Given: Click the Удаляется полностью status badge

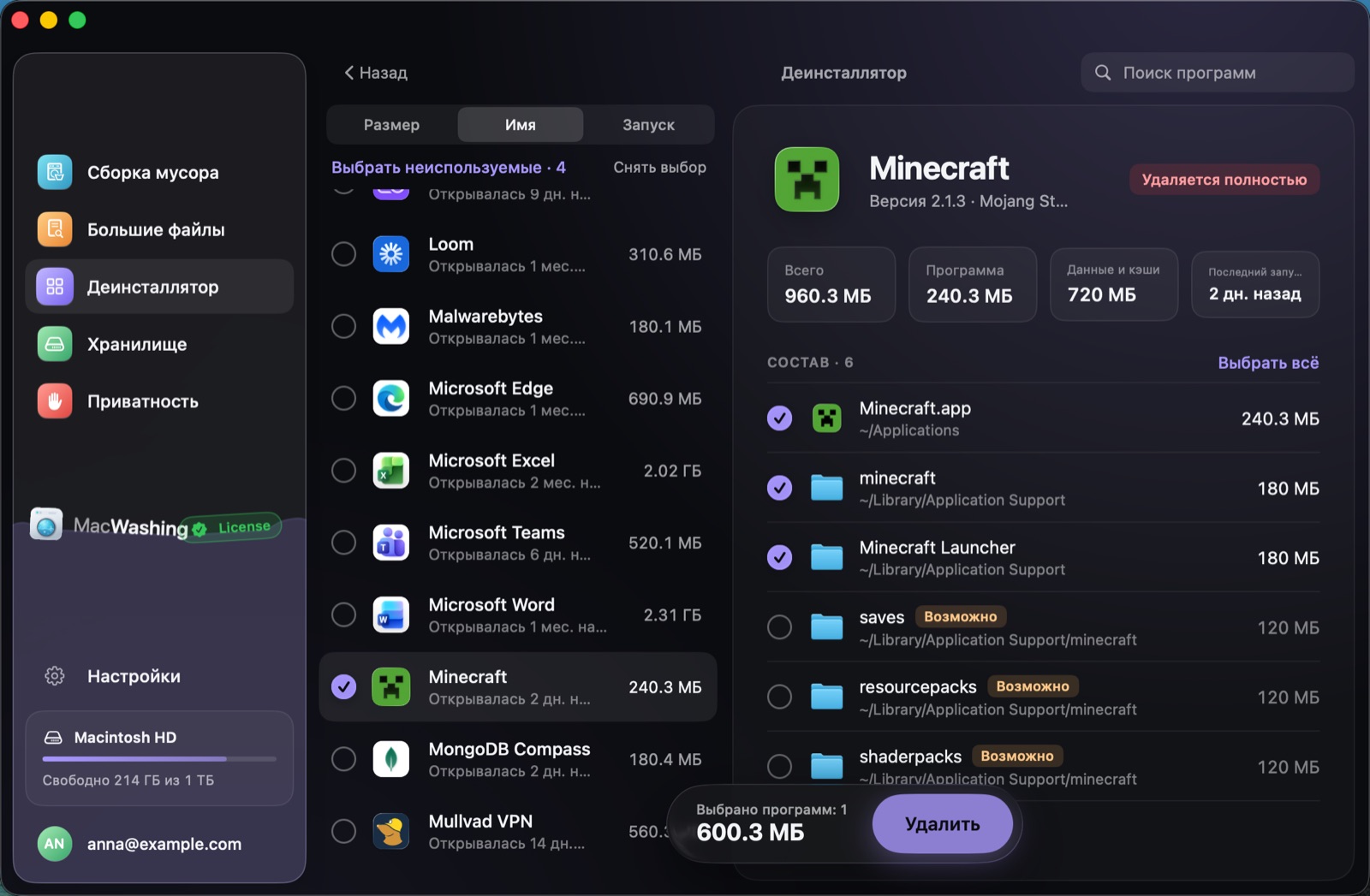Looking at the screenshot, I should pos(1224,180).
